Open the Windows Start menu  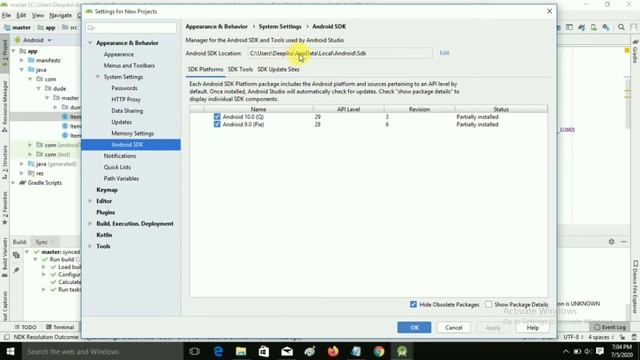tap(11, 351)
